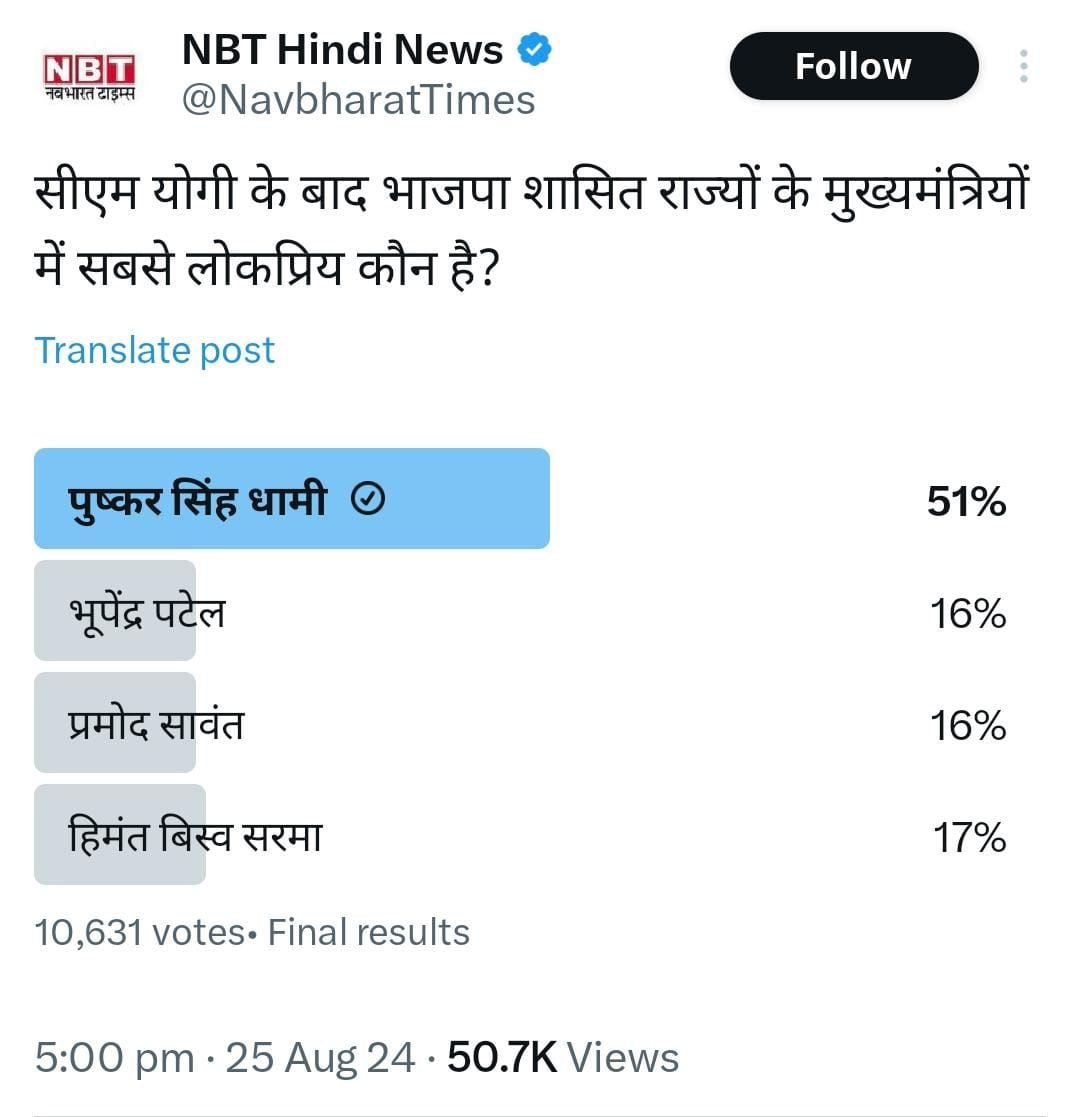1080x1117 pixels.
Task: Click the @NavbharatTimes handle
Action: (358, 100)
